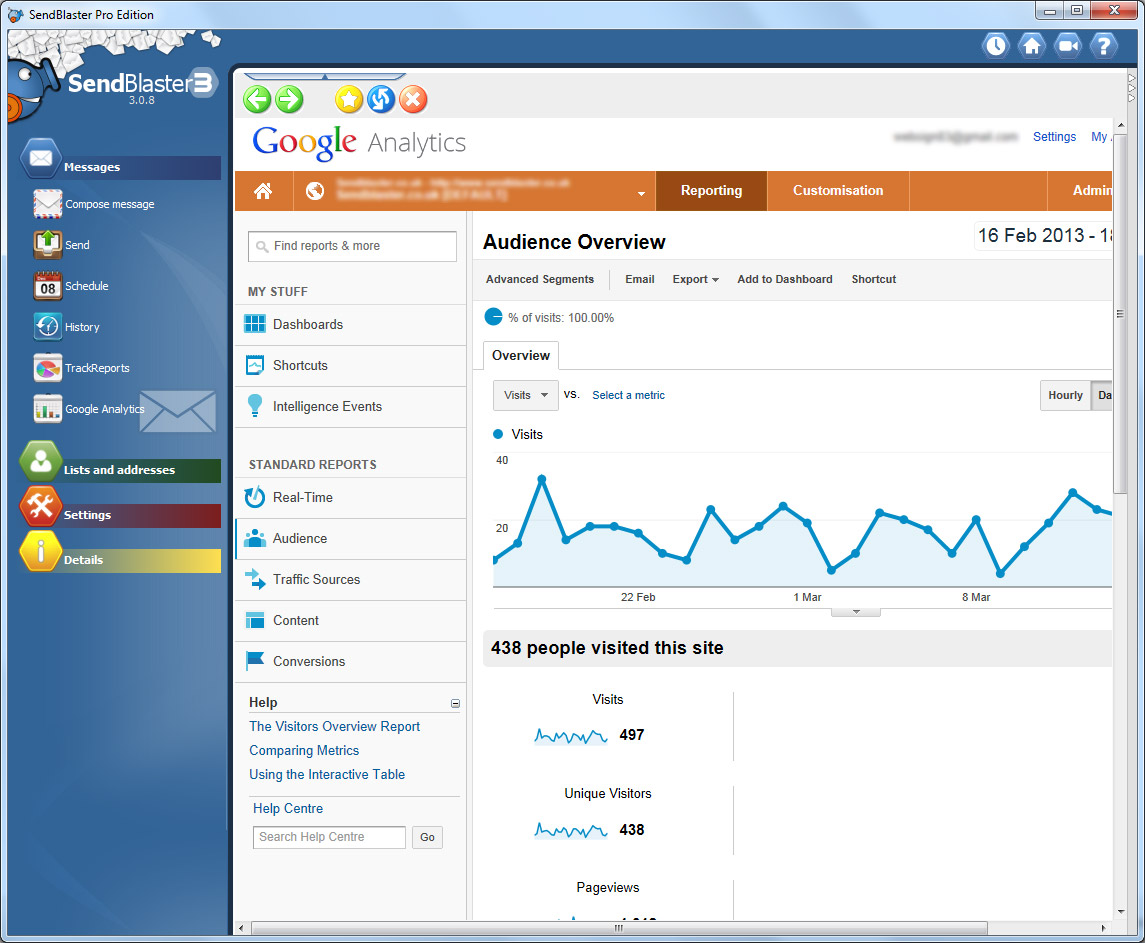Click the Add to Dashboard button
Image resolution: width=1145 pixels, height=943 pixels.
pos(784,280)
